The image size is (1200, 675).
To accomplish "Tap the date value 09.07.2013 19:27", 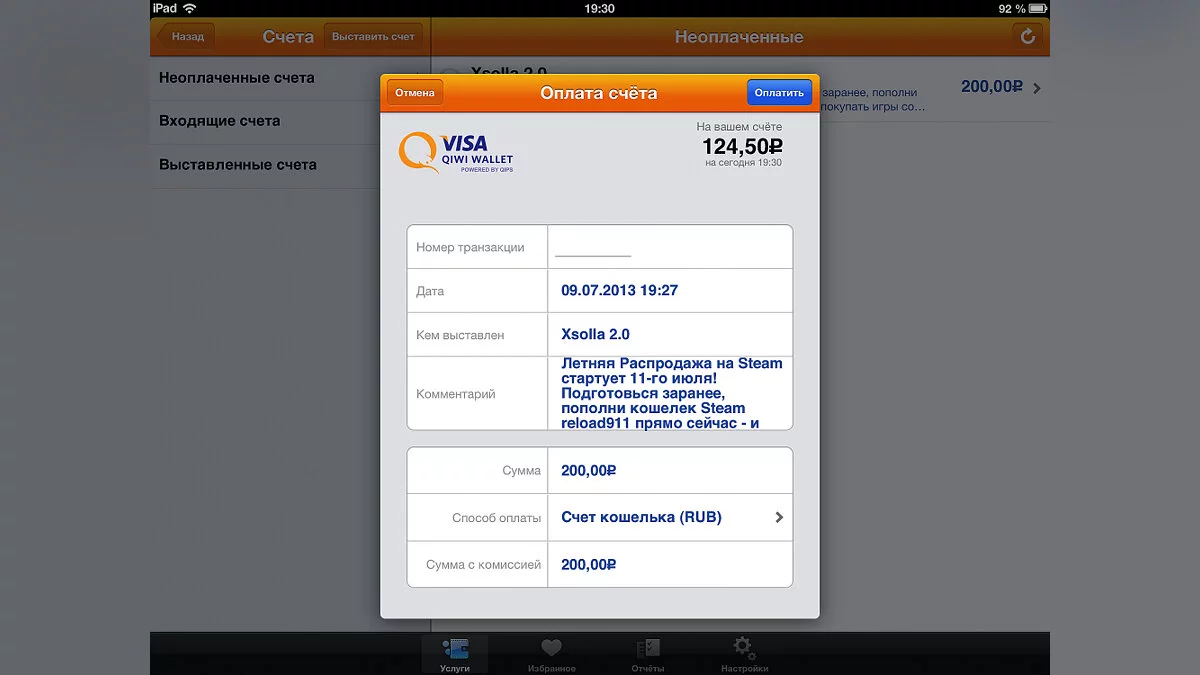I will tap(619, 291).
